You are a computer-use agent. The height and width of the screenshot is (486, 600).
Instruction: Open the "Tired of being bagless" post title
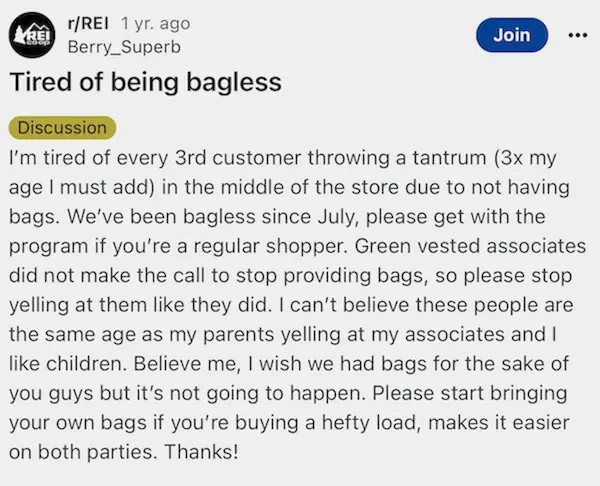click(x=145, y=82)
